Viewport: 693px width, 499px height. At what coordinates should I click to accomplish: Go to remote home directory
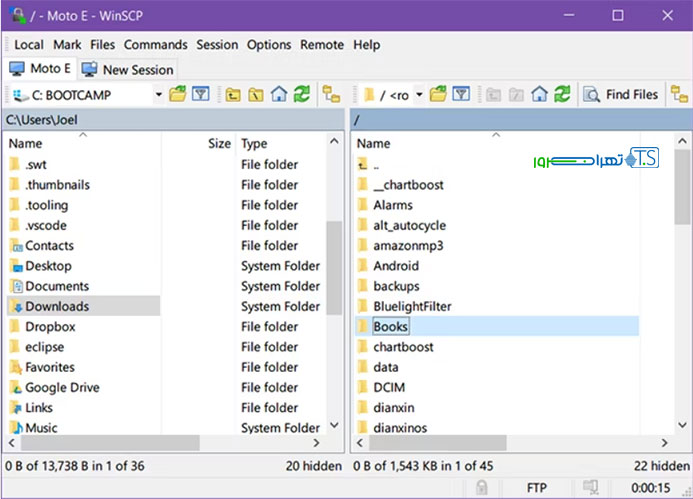tap(539, 95)
